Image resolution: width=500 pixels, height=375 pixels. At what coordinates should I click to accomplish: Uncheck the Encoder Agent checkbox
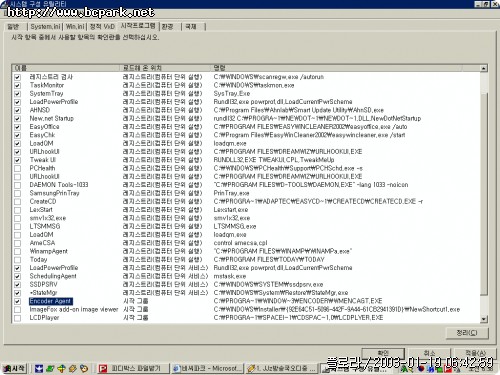click(x=17, y=301)
